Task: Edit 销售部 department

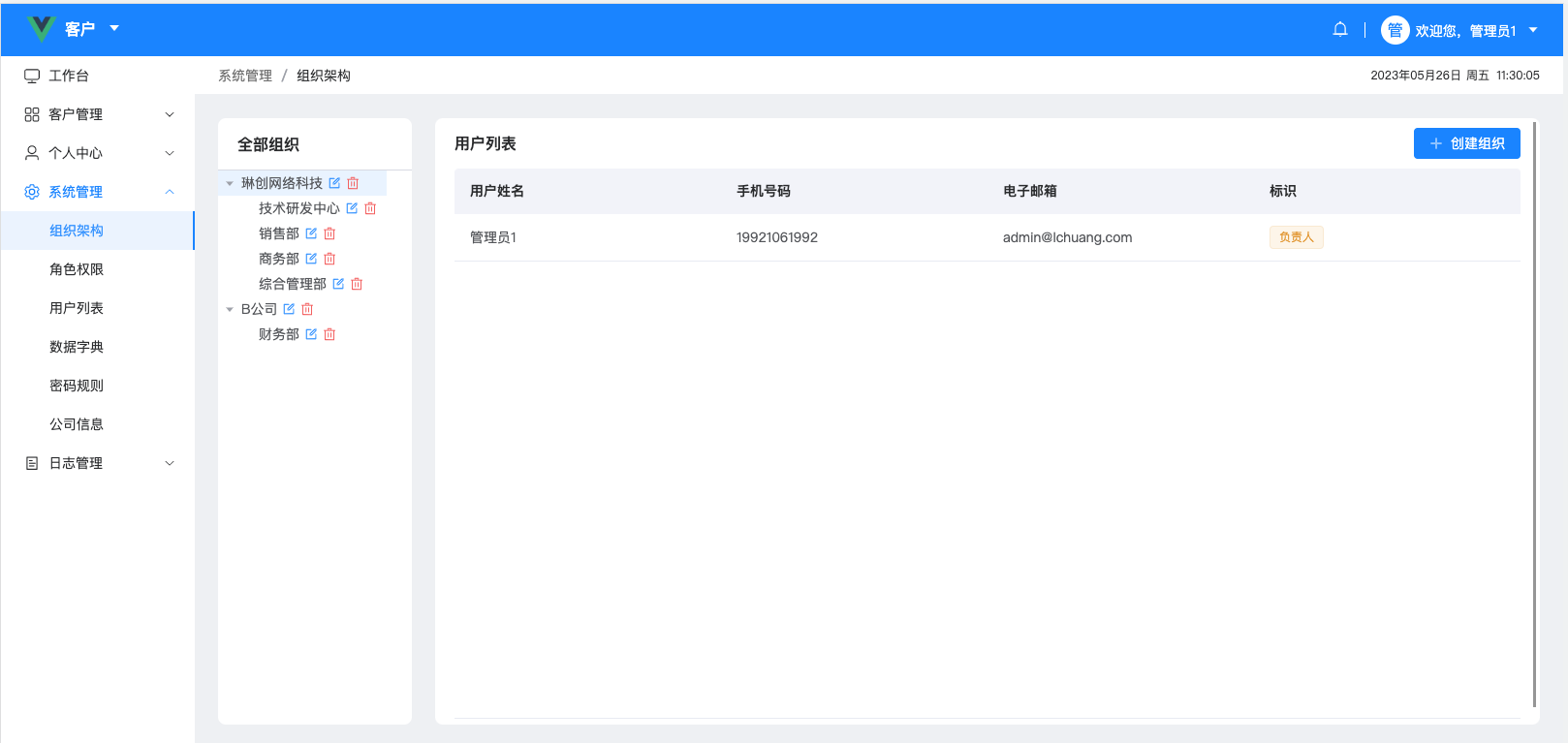Action: click(311, 233)
